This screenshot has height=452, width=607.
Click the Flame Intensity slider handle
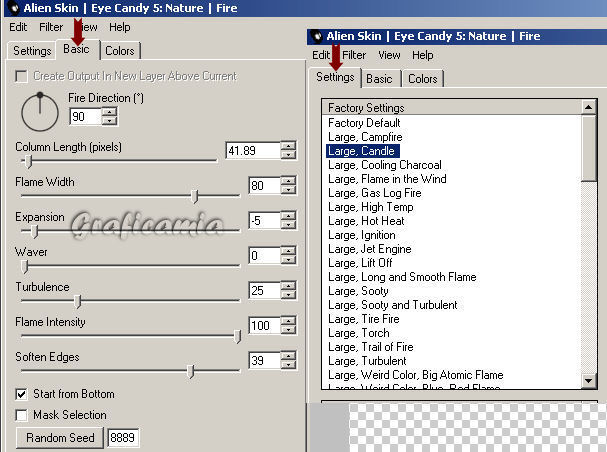(238, 336)
